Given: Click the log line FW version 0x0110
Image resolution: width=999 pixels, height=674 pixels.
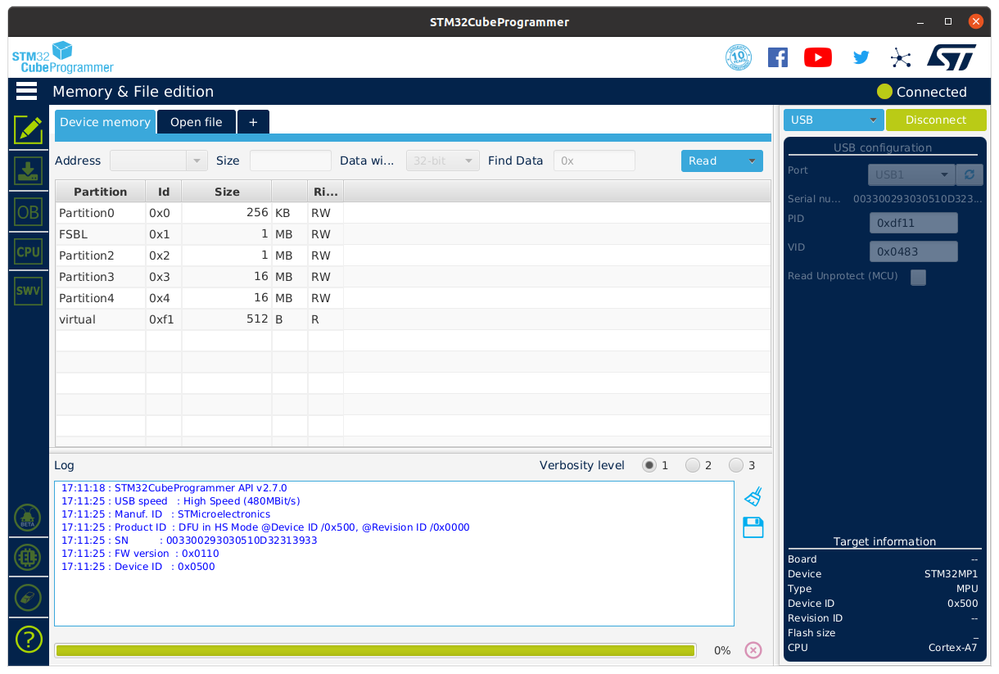Looking at the screenshot, I should click(140, 554).
